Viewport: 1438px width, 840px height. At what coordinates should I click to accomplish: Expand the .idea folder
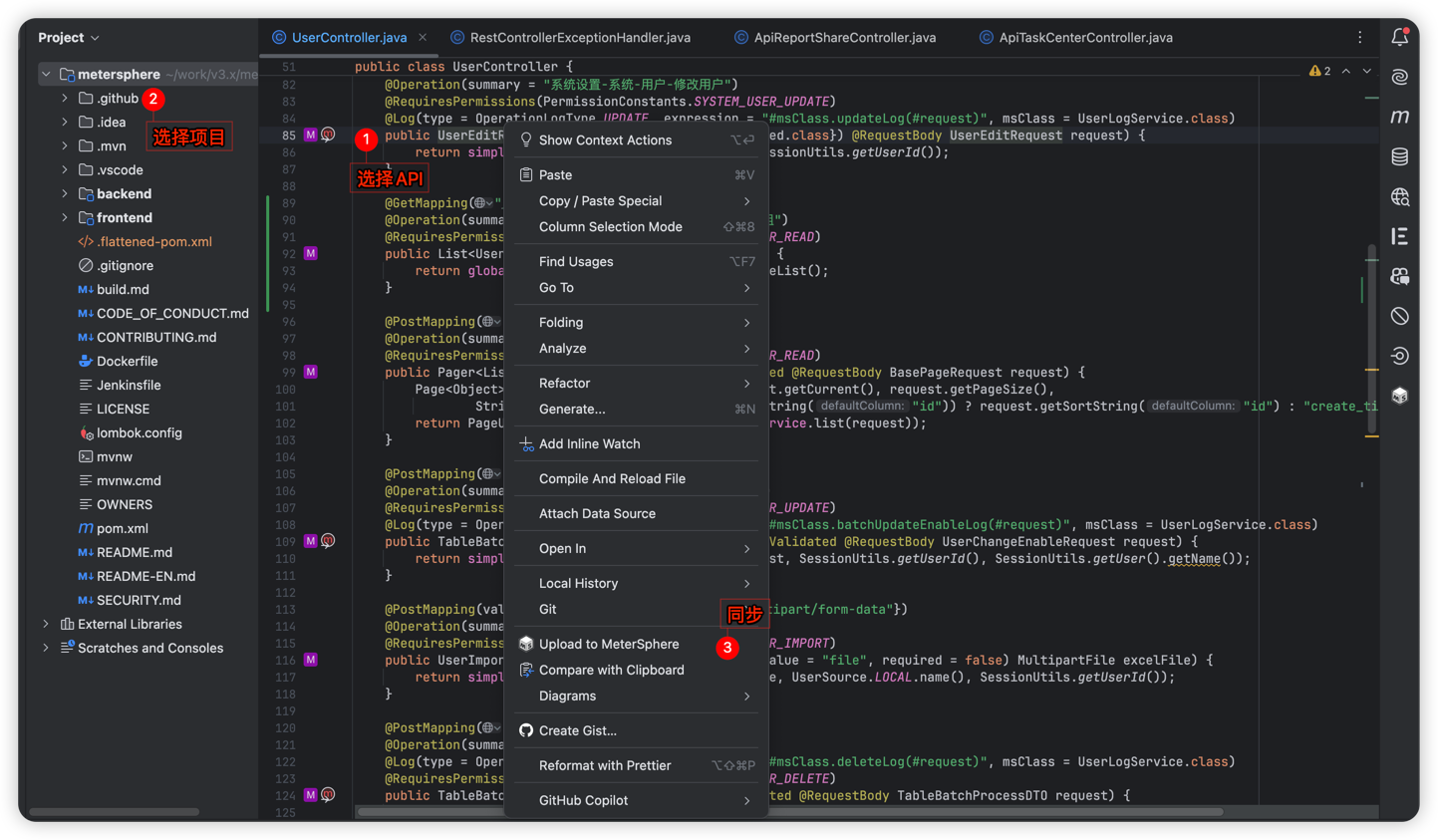click(x=65, y=122)
